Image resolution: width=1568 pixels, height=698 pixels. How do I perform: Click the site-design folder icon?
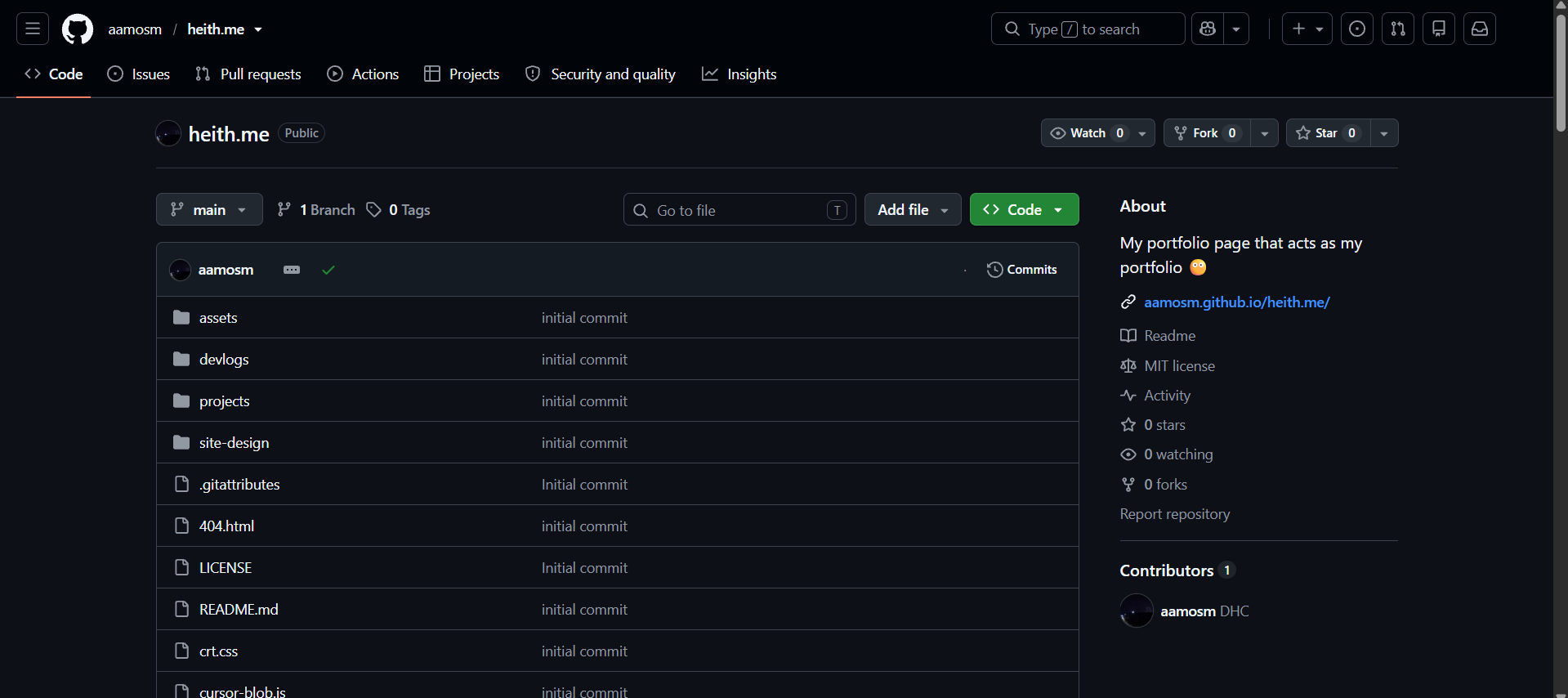pos(181,442)
